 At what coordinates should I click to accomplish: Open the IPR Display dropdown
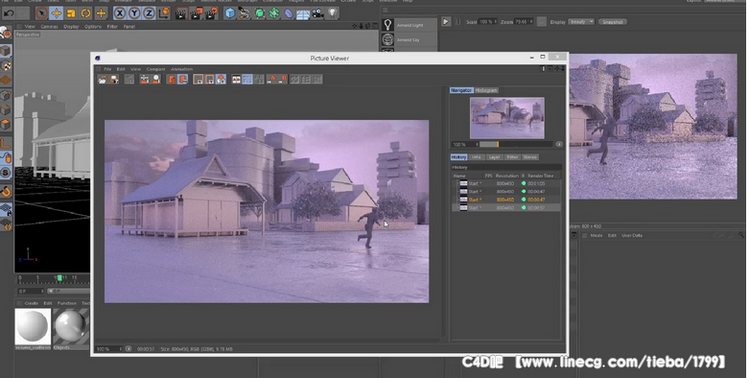click(581, 22)
